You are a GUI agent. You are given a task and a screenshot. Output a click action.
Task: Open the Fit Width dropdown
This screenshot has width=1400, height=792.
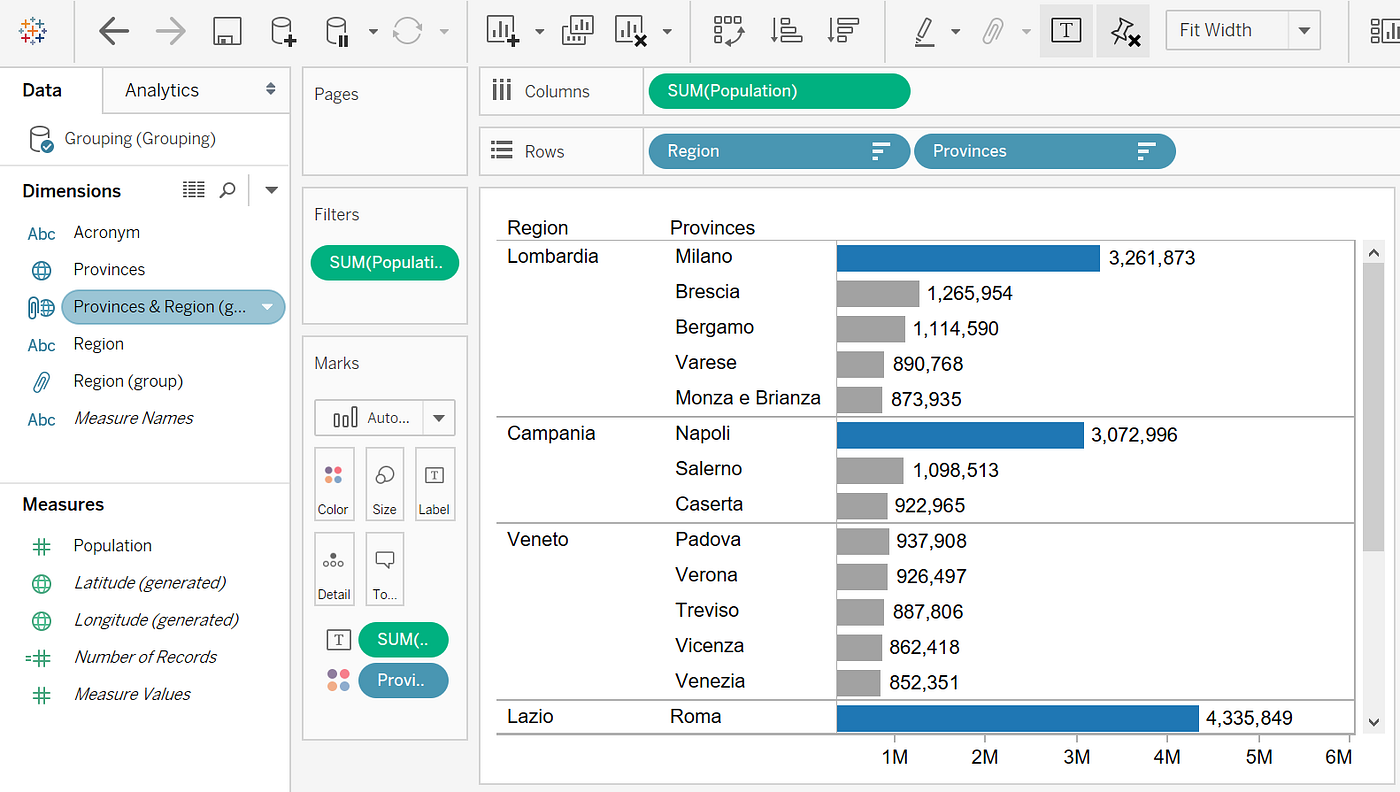tap(1305, 30)
